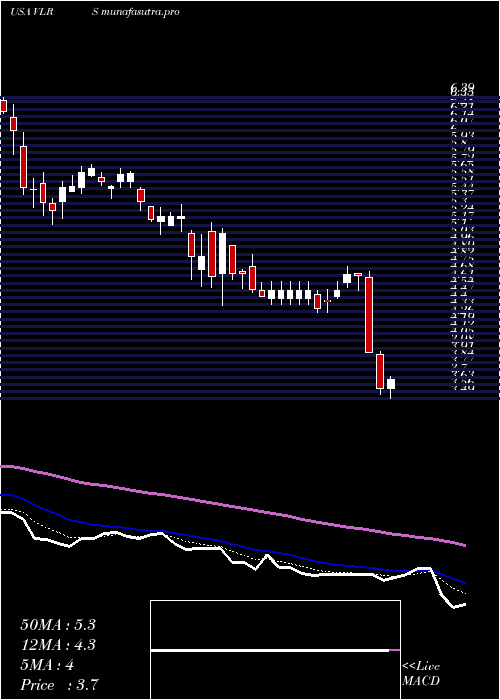The height and width of the screenshot is (700, 500).
Task: Click the 50MA : 5.3 label
Action: click(58, 625)
